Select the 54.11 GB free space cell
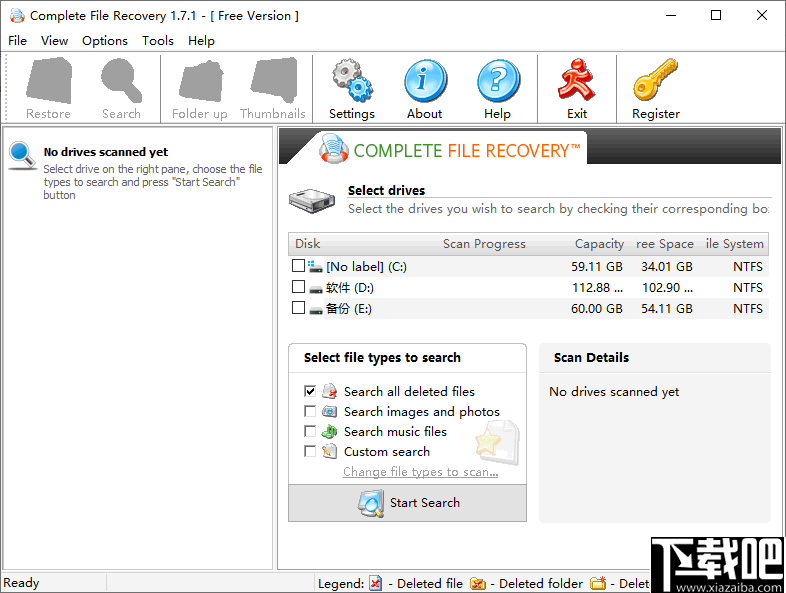Viewport: 786px width, 593px height. tap(667, 309)
